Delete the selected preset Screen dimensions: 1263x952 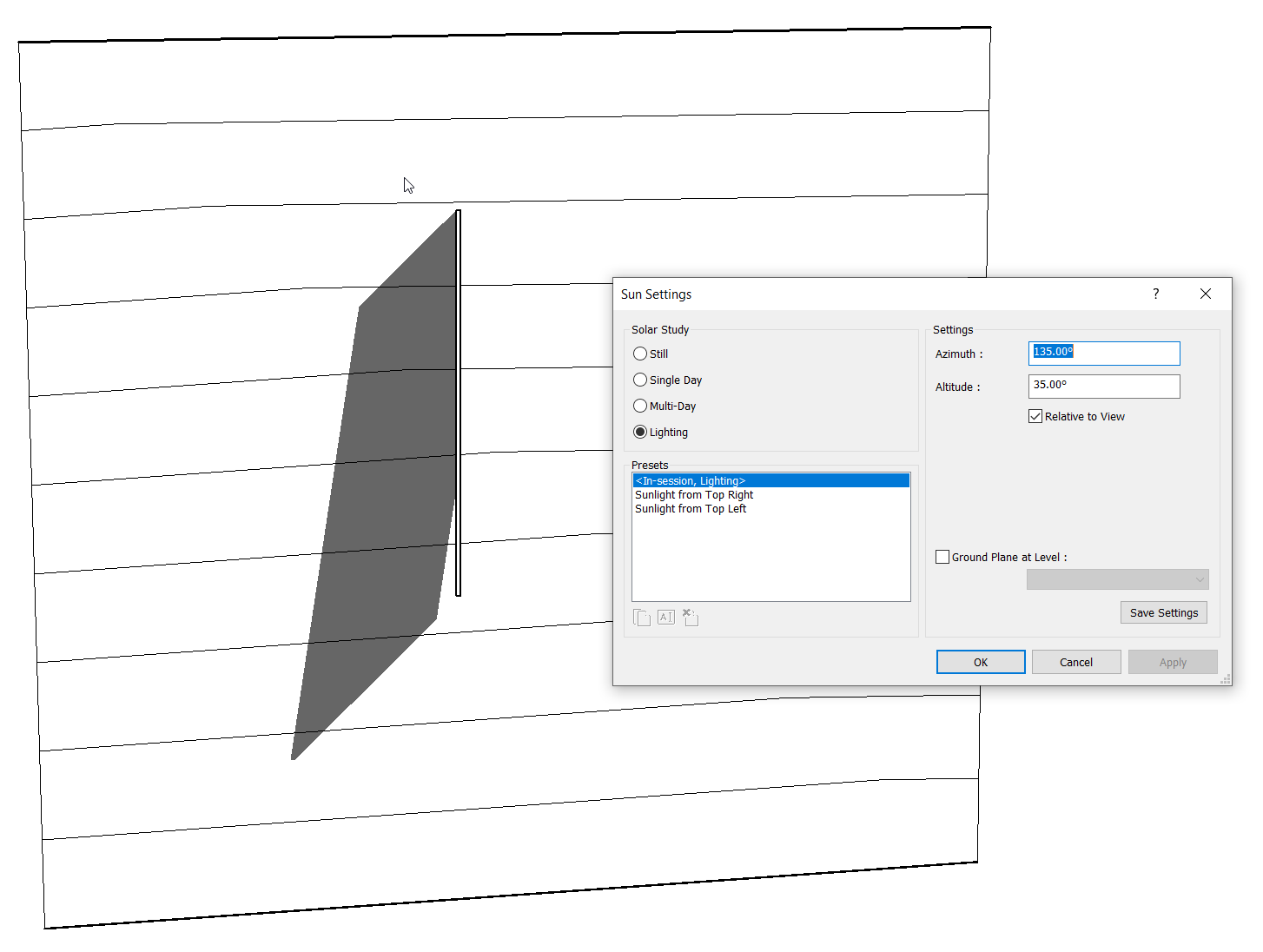690,617
